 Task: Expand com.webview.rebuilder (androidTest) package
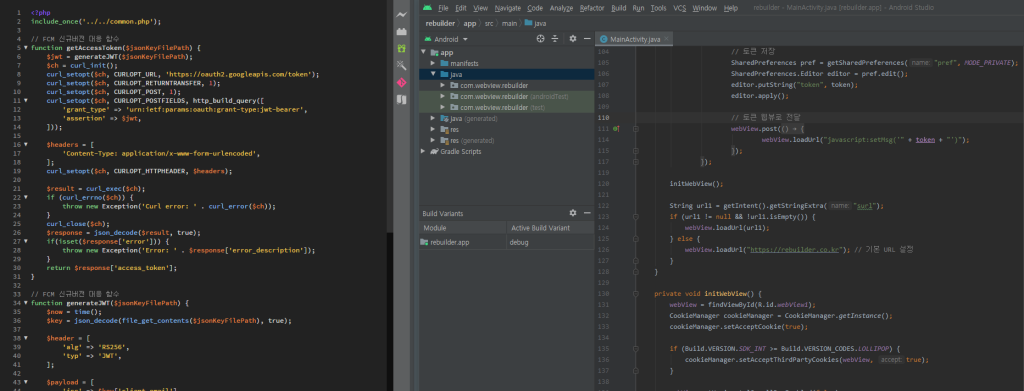[x=443, y=97]
